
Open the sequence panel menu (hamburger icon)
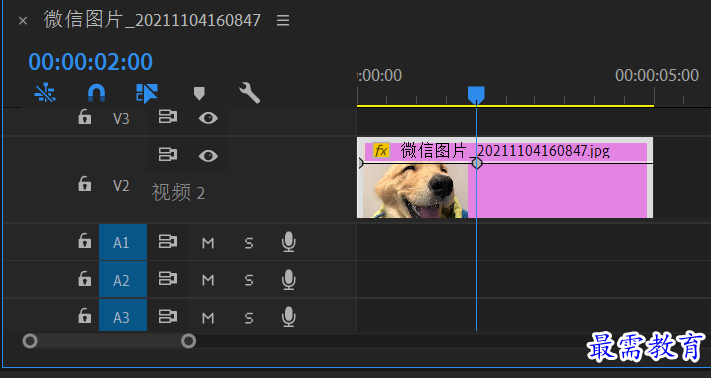(x=283, y=20)
